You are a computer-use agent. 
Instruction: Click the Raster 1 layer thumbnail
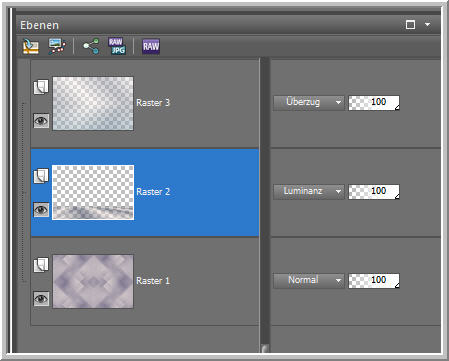(x=93, y=281)
